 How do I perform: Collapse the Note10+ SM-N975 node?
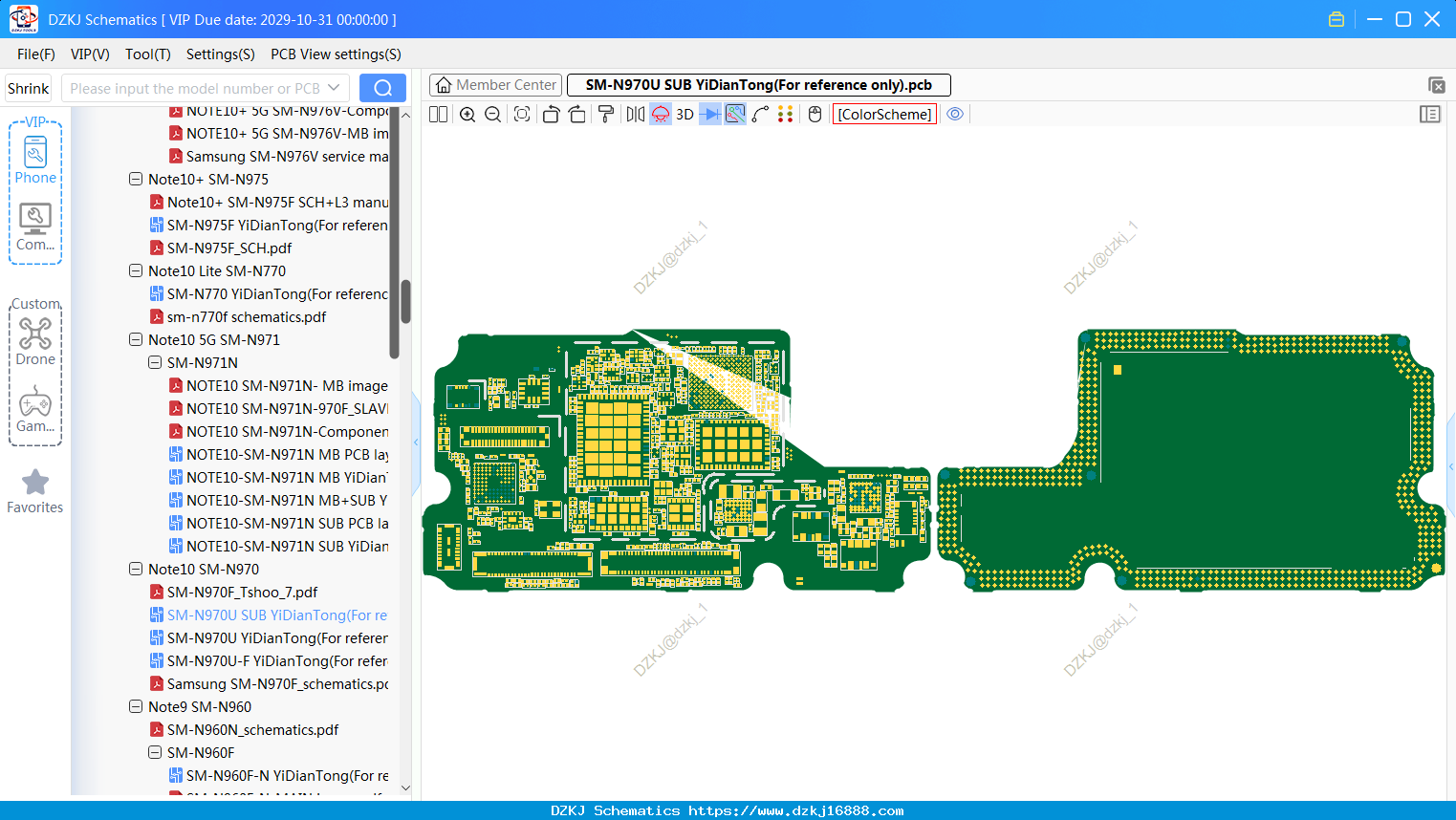pyautogui.click(x=136, y=179)
